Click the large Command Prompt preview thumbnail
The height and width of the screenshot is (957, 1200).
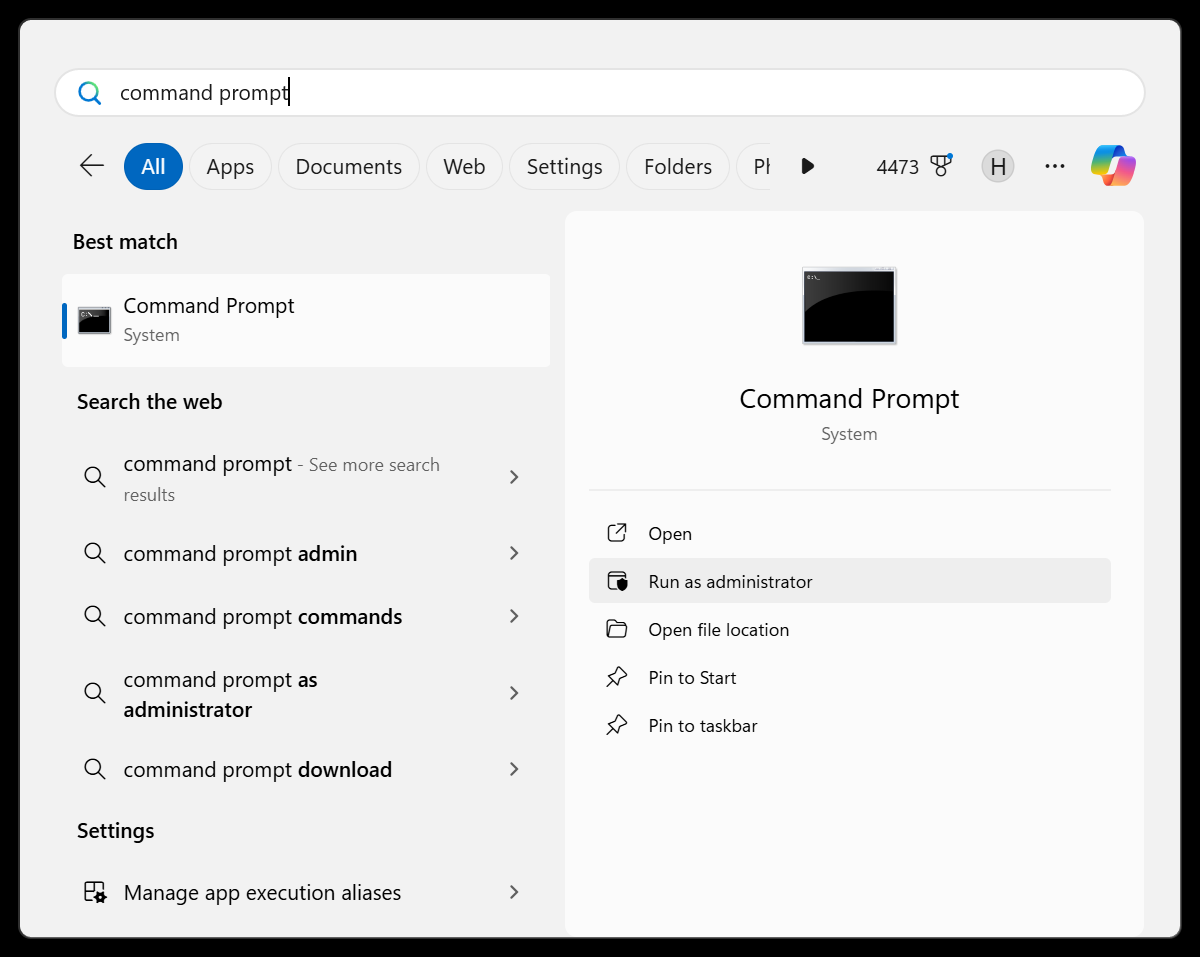[x=849, y=306]
